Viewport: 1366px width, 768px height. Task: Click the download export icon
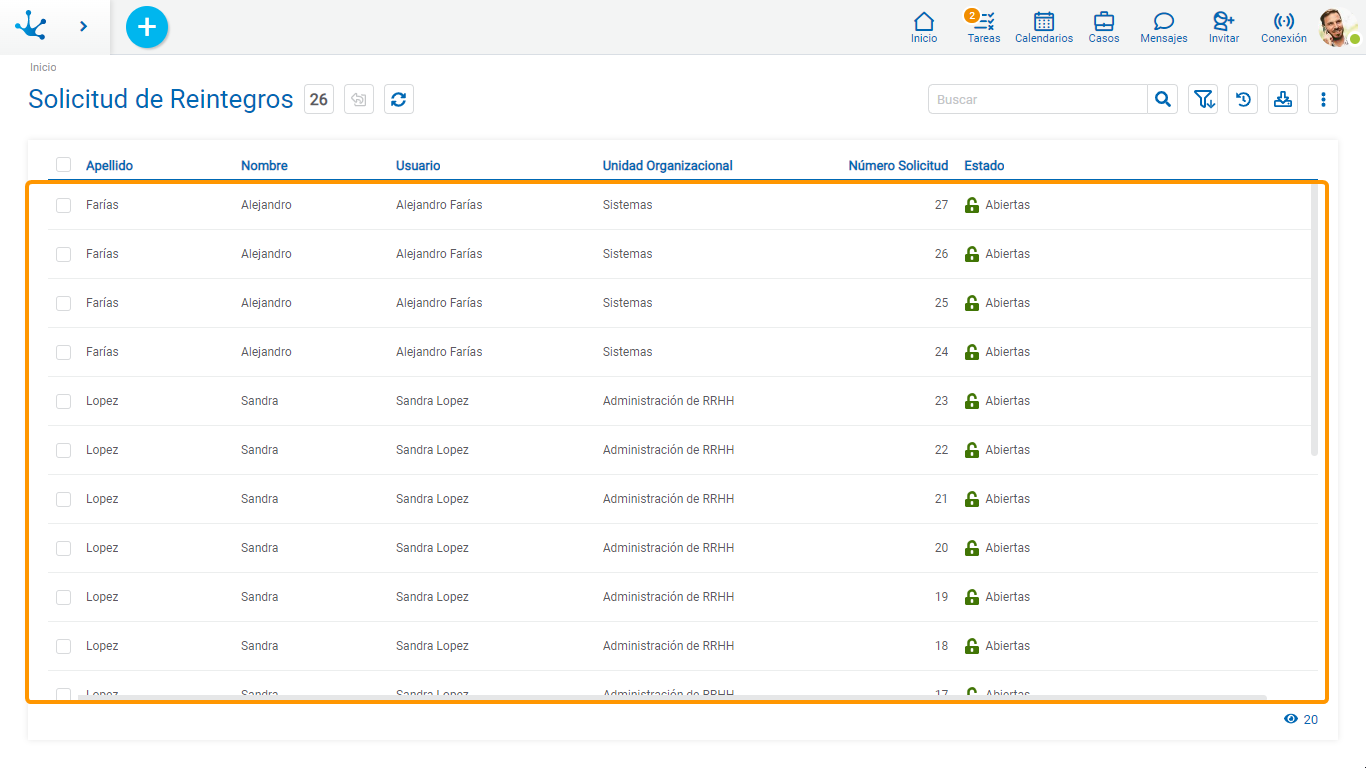tap(1283, 99)
